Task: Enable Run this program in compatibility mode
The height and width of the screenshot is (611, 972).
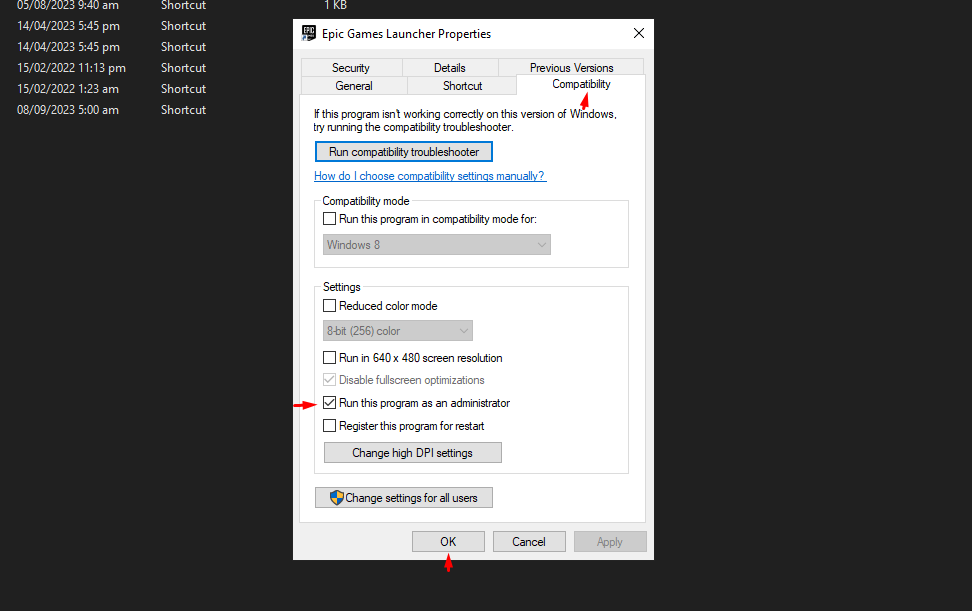Action: pyautogui.click(x=330, y=219)
